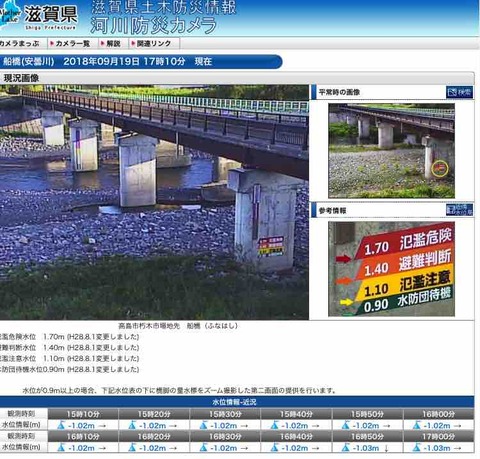The height and width of the screenshot is (459, 480).
Task: Click the 船橋(安曇川) date banner
Action: pyautogui.click(x=140, y=62)
